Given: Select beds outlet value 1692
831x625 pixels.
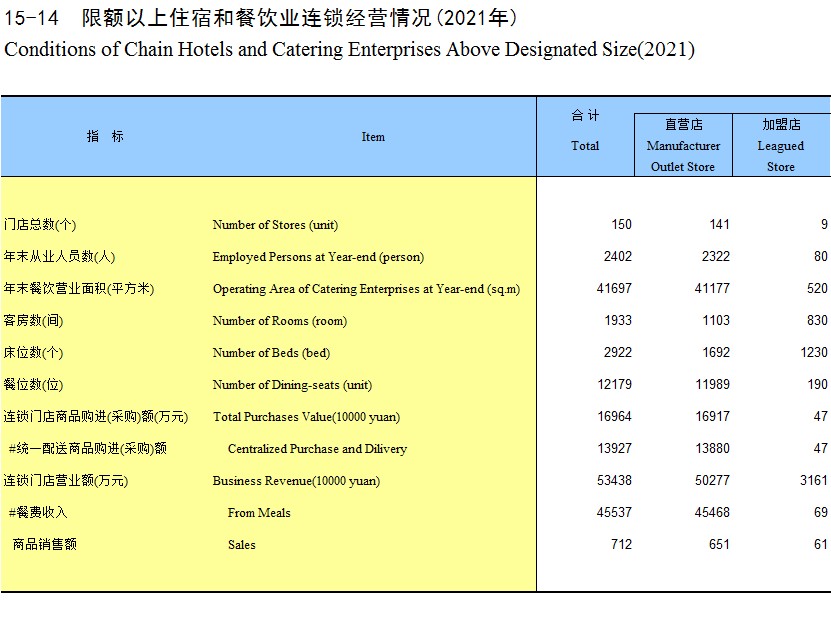Looking at the screenshot, I should [716, 352].
